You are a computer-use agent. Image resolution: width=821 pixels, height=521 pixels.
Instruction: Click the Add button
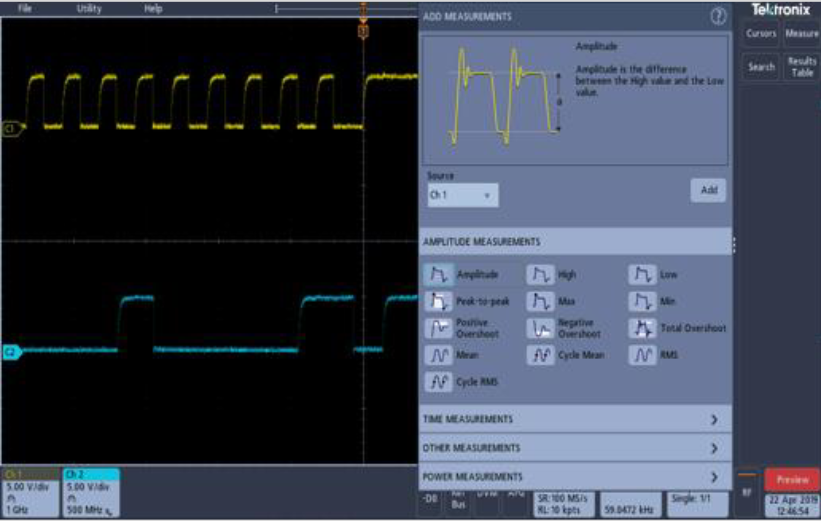[x=708, y=190]
